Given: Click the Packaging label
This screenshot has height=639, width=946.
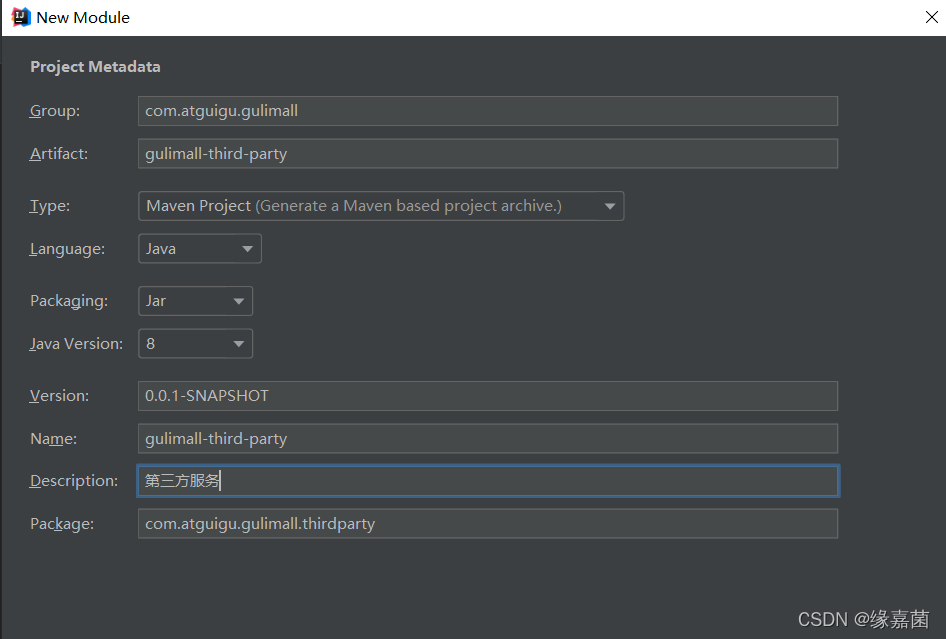Looking at the screenshot, I should tap(69, 301).
